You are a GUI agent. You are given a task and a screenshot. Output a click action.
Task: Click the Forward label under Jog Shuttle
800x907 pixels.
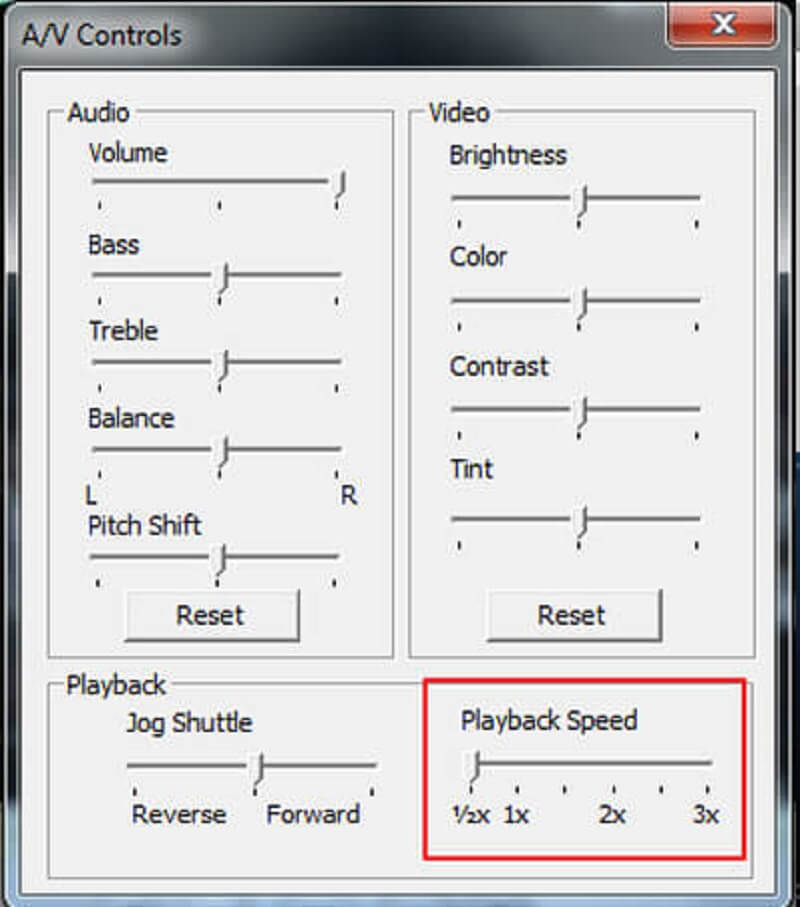pyautogui.click(x=313, y=814)
